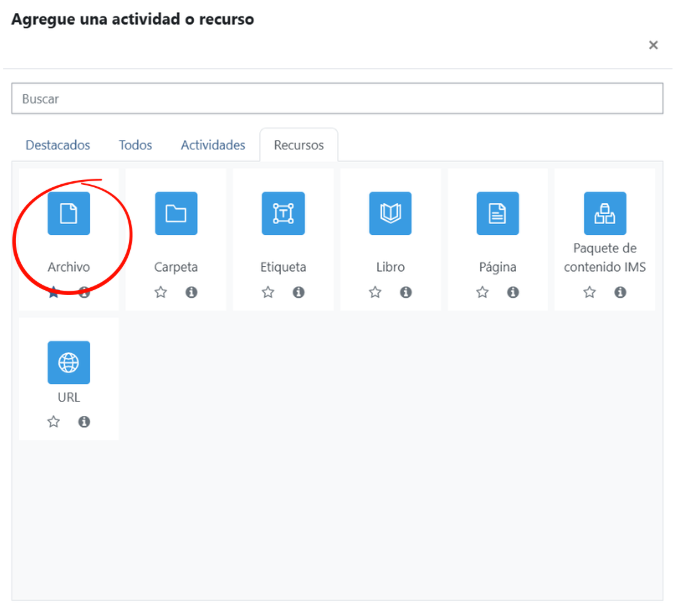Show info about the Archivo resource

click(x=84, y=292)
